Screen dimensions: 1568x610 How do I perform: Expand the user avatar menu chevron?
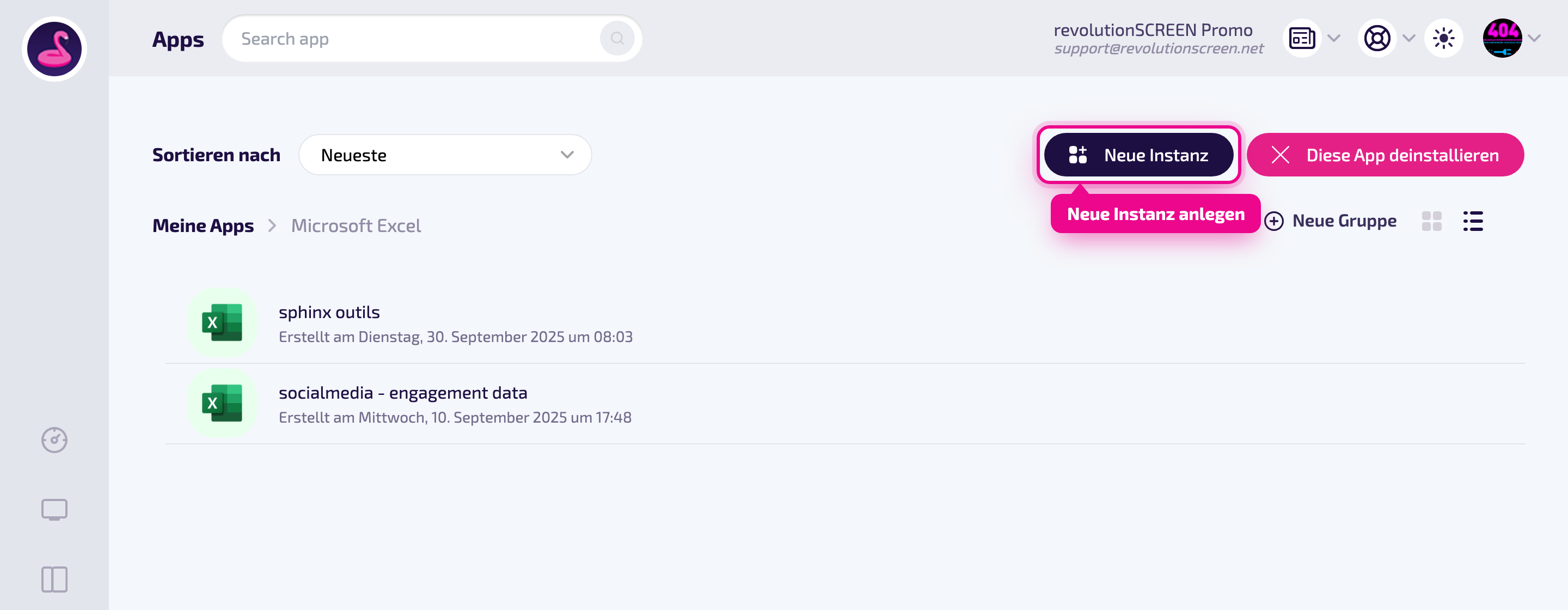(x=1535, y=38)
